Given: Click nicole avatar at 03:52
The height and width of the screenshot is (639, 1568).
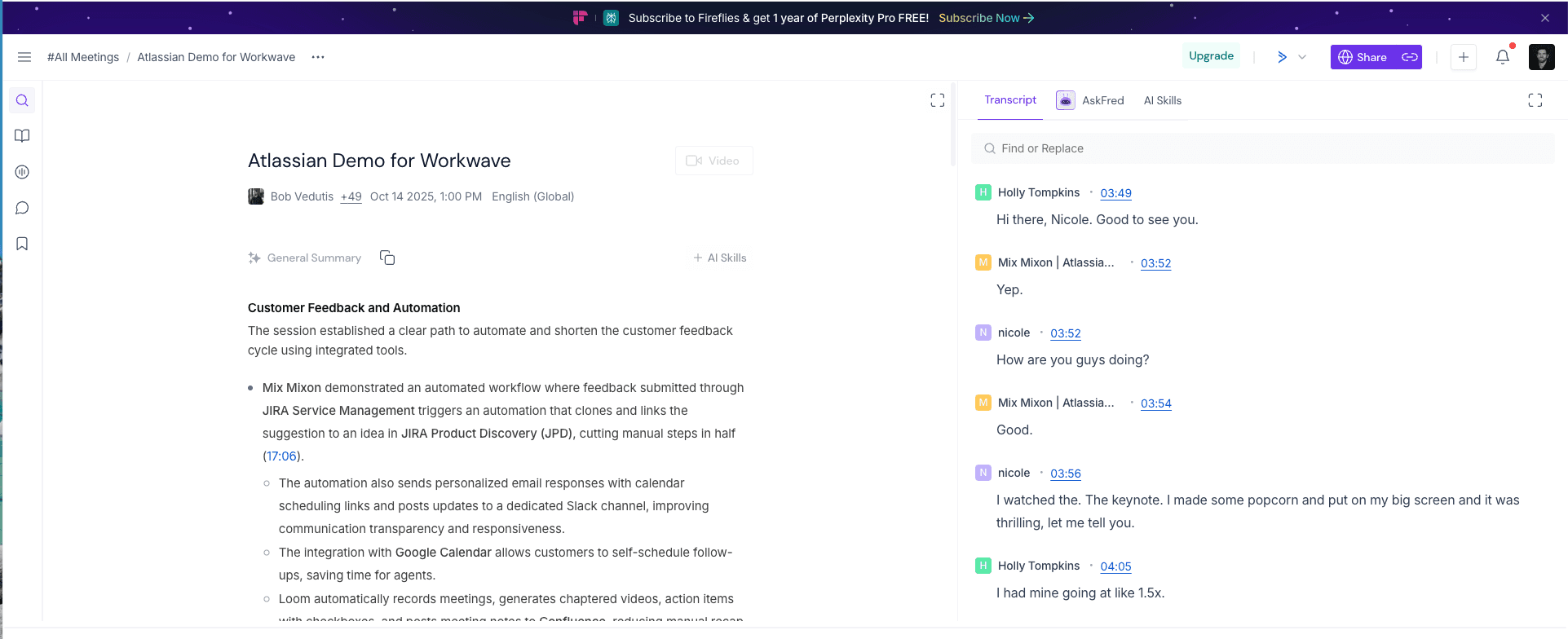Looking at the screenshot, I should (983, 333).
